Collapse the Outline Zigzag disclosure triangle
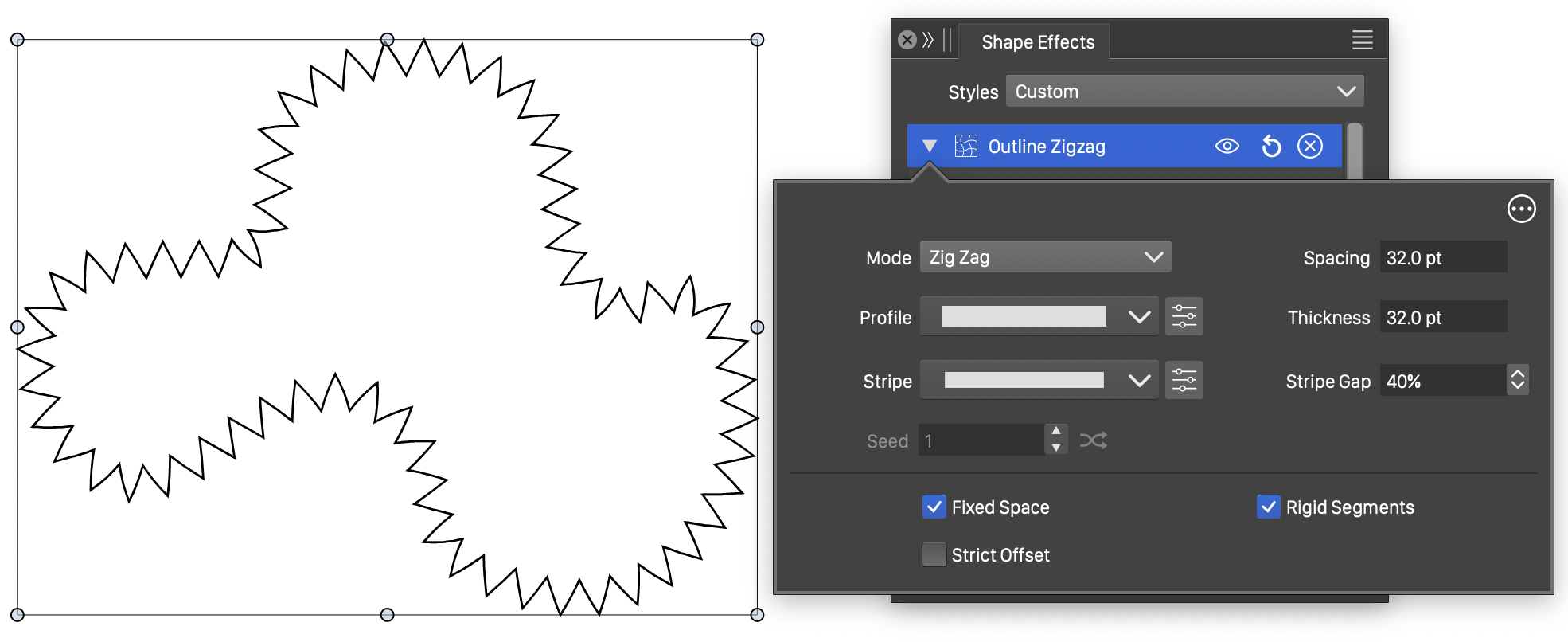The image size is (1568, 642). [929, 147]
